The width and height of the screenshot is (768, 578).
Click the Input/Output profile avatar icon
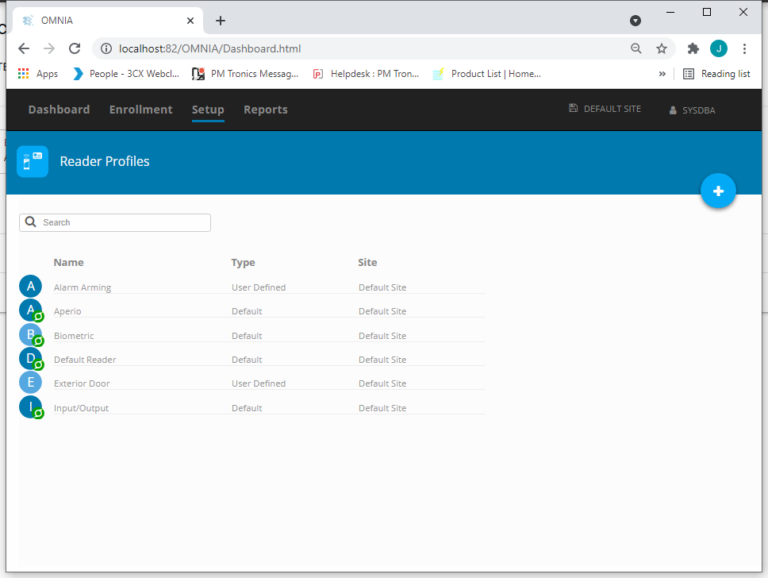click(x=31, y=408)
